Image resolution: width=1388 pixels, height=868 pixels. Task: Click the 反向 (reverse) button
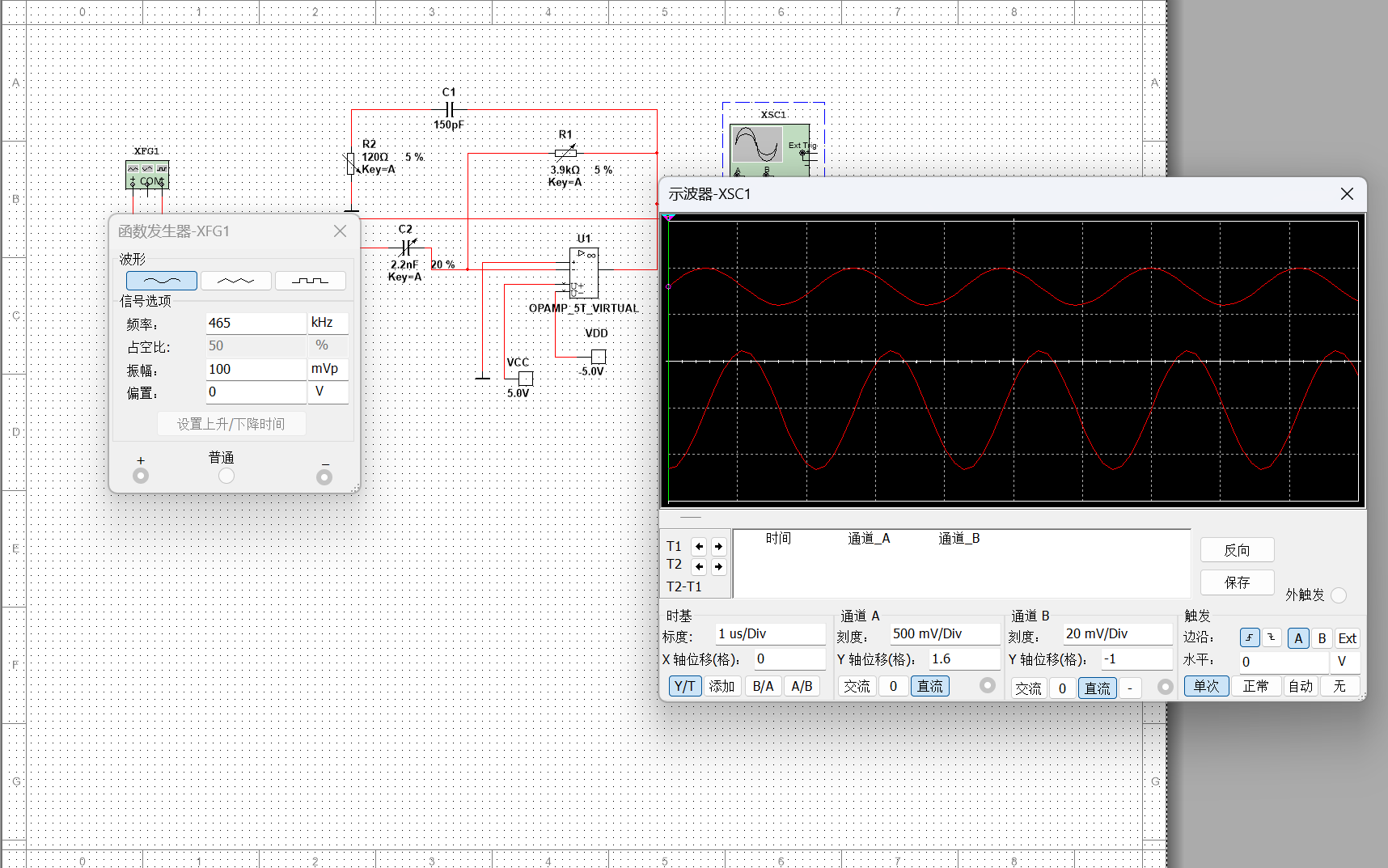tap(1238, 550)
